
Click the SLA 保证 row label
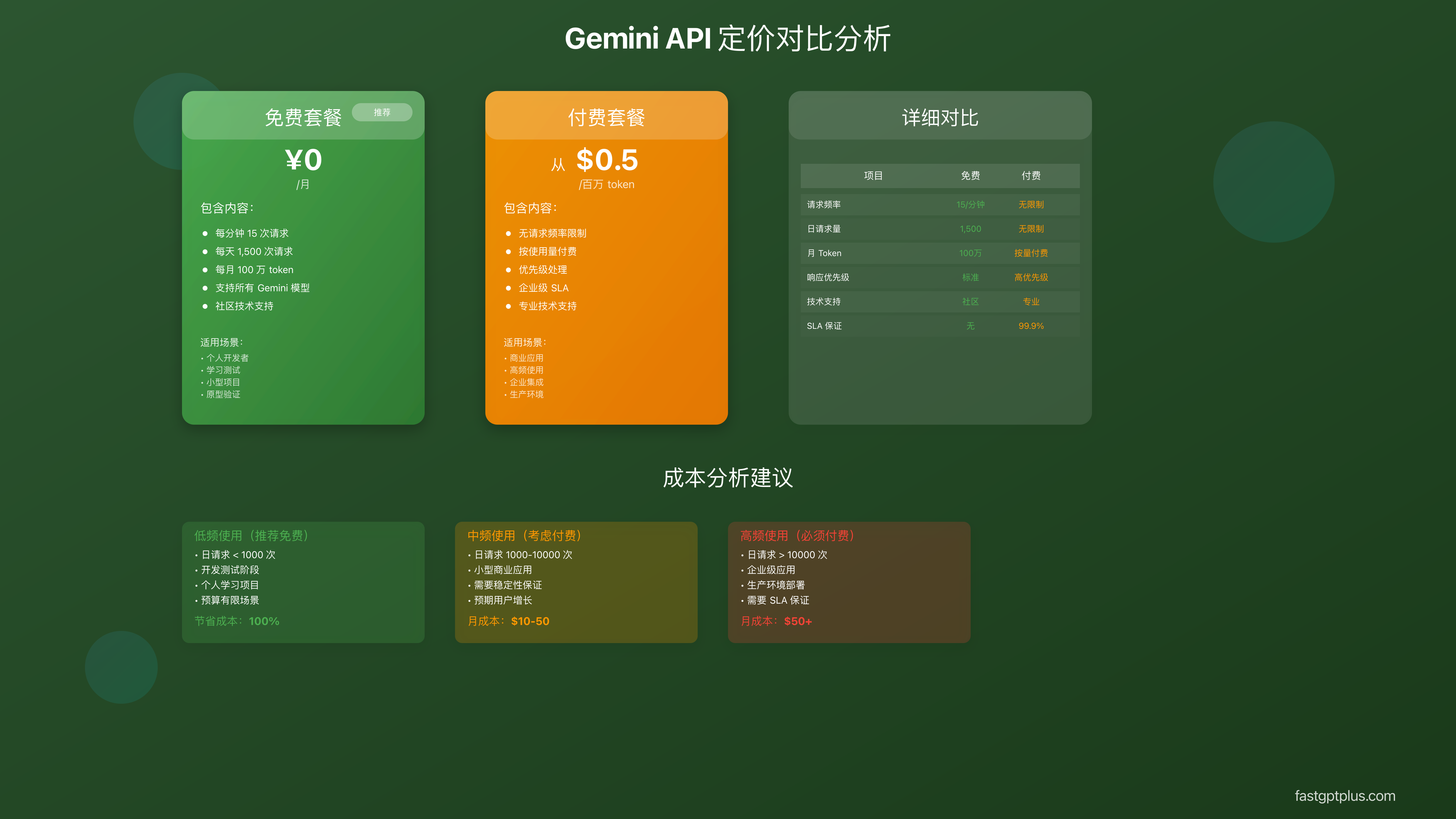[x=824, y=326]
